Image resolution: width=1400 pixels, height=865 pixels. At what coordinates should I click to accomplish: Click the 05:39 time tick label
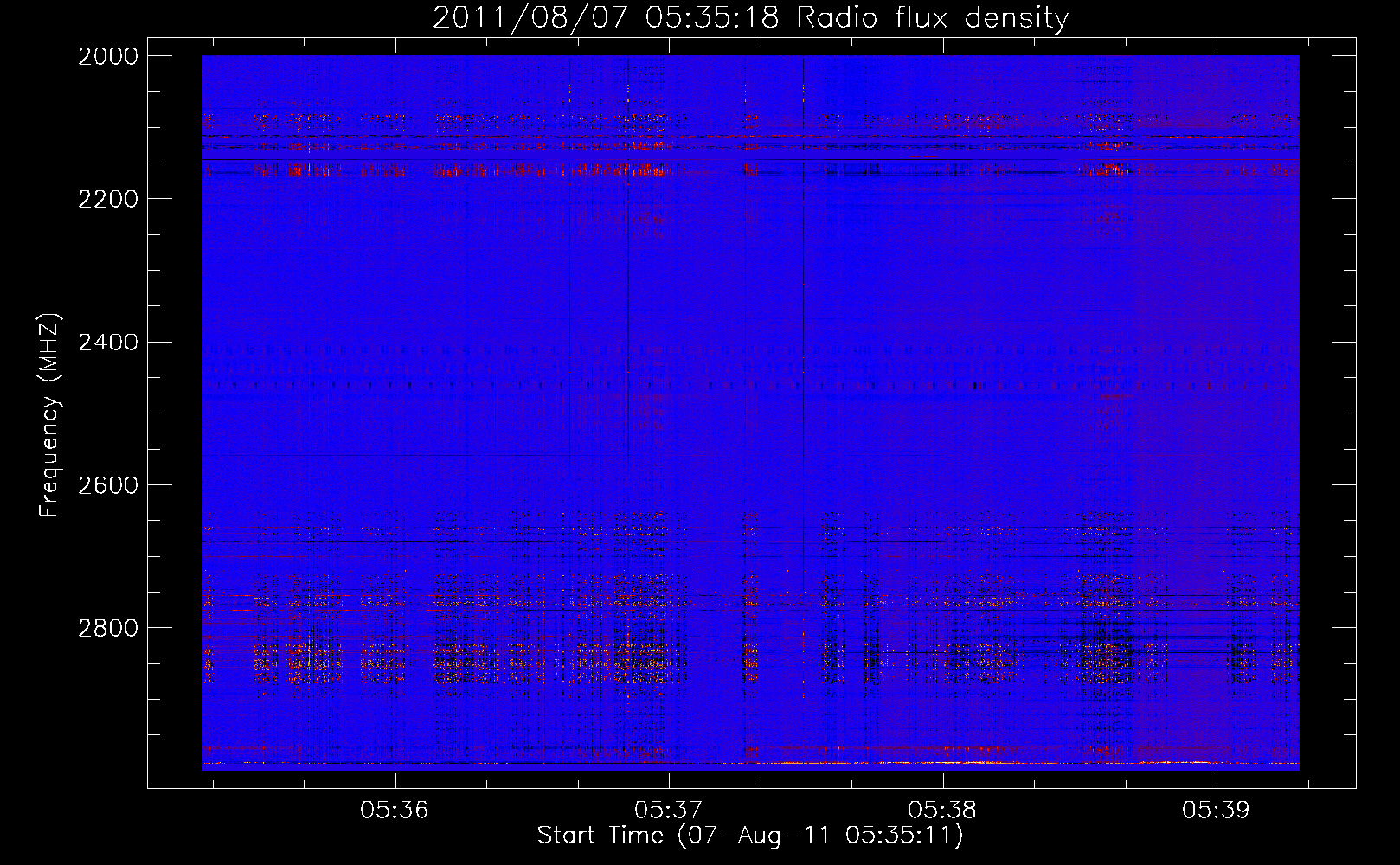tap(1217, 811)
